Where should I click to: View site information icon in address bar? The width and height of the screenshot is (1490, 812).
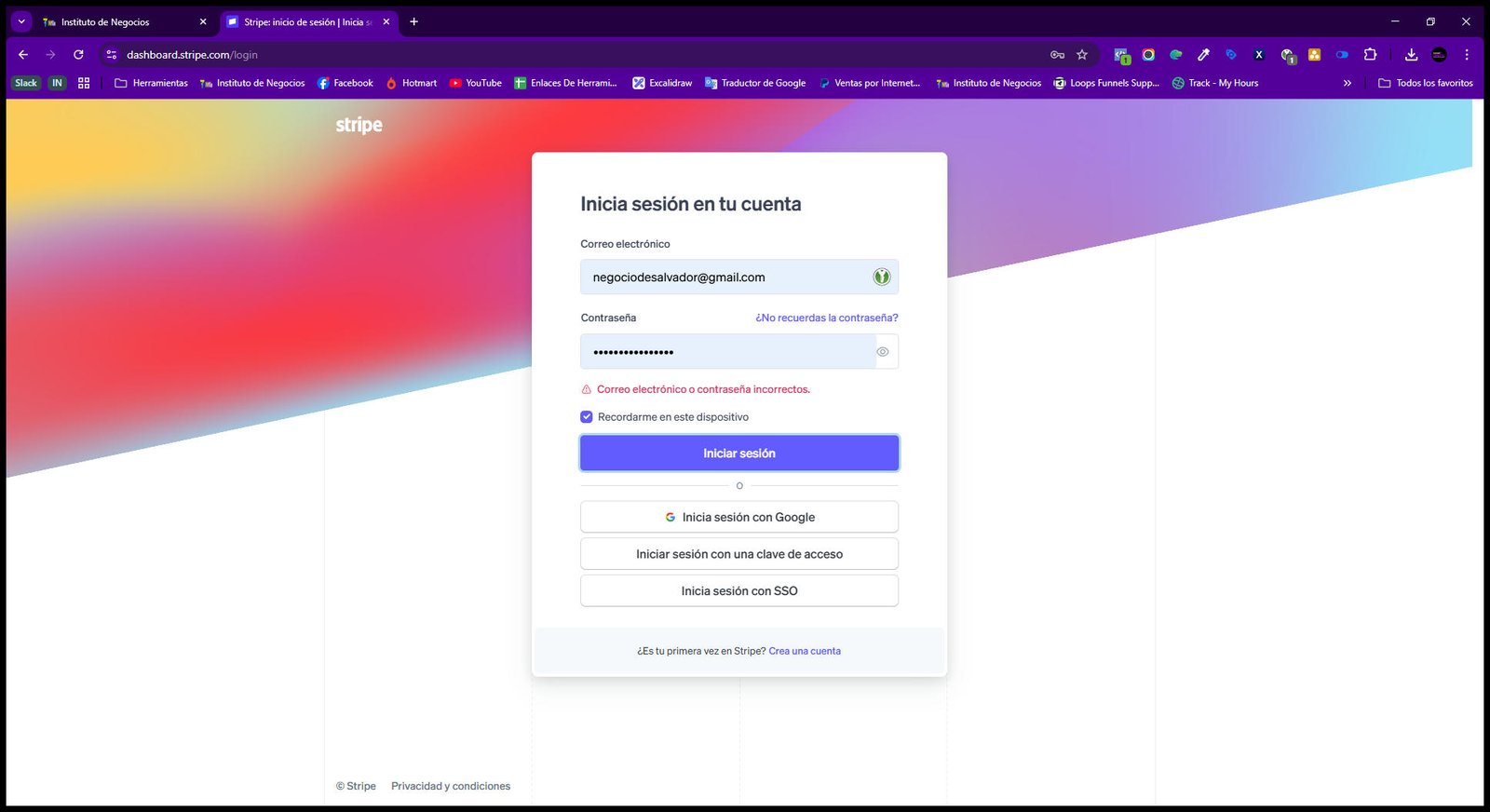click(112, 55)
